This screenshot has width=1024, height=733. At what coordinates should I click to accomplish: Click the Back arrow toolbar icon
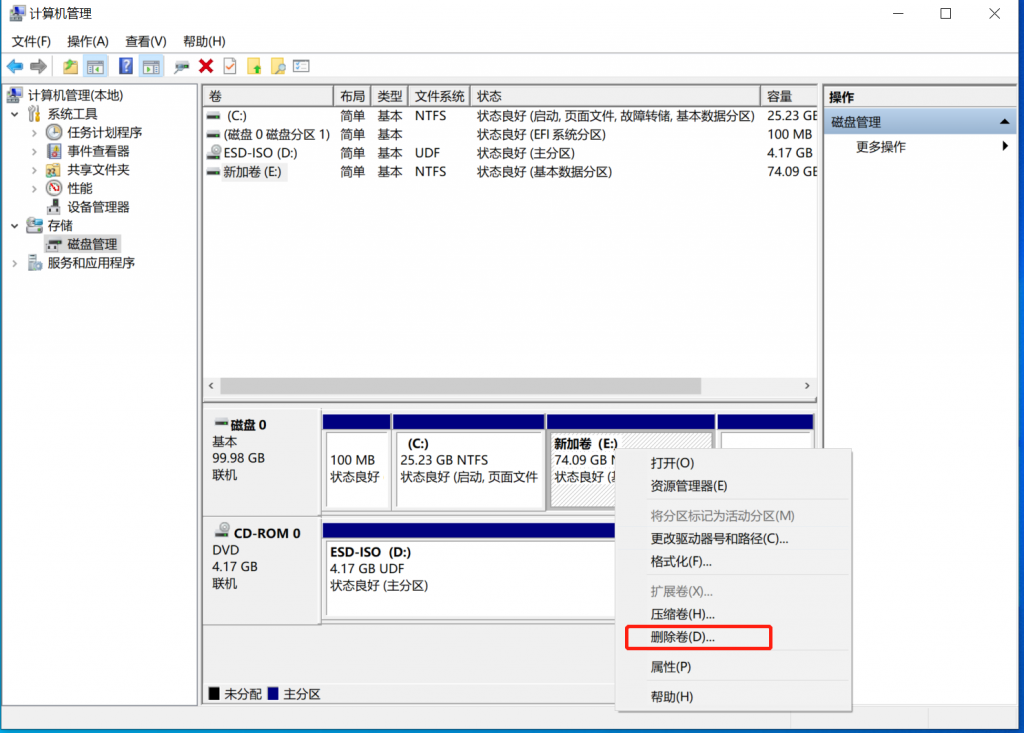15,66
